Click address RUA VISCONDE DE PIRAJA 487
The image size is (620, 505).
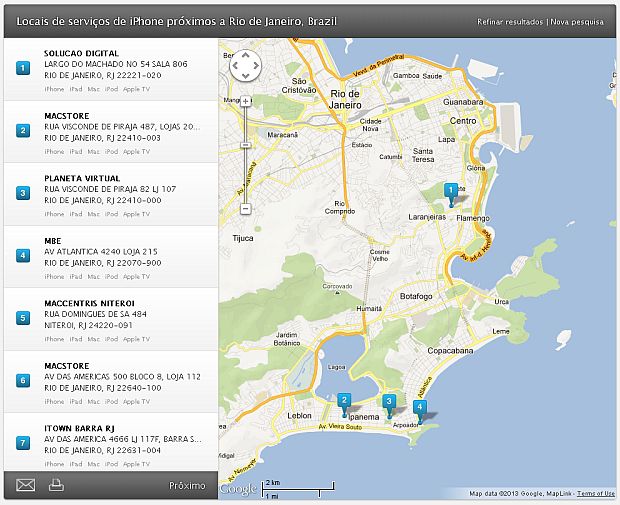[122, 127]
